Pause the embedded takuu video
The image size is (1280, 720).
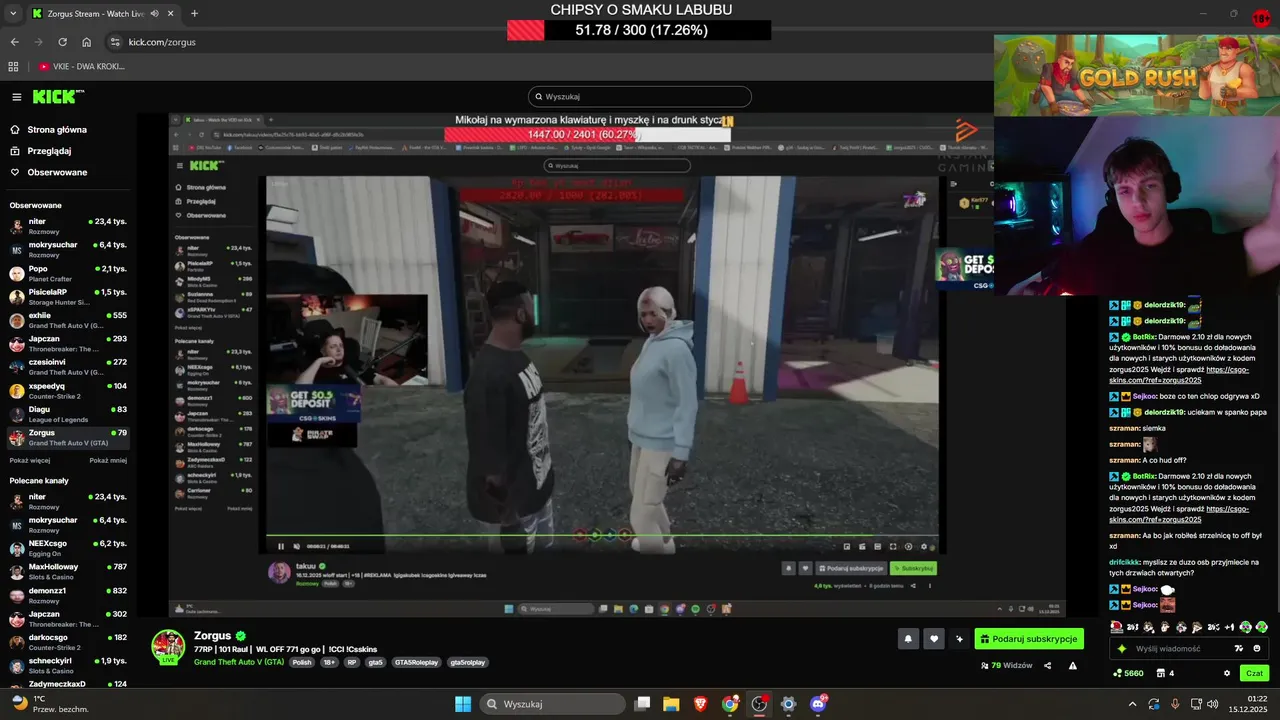coord(281,546)
